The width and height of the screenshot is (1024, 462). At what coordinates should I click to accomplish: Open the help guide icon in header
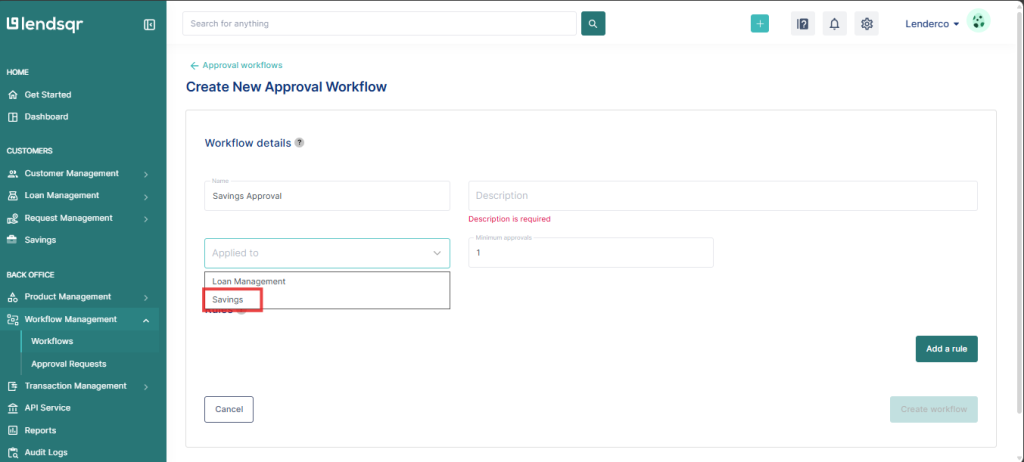tap(802, 24)
